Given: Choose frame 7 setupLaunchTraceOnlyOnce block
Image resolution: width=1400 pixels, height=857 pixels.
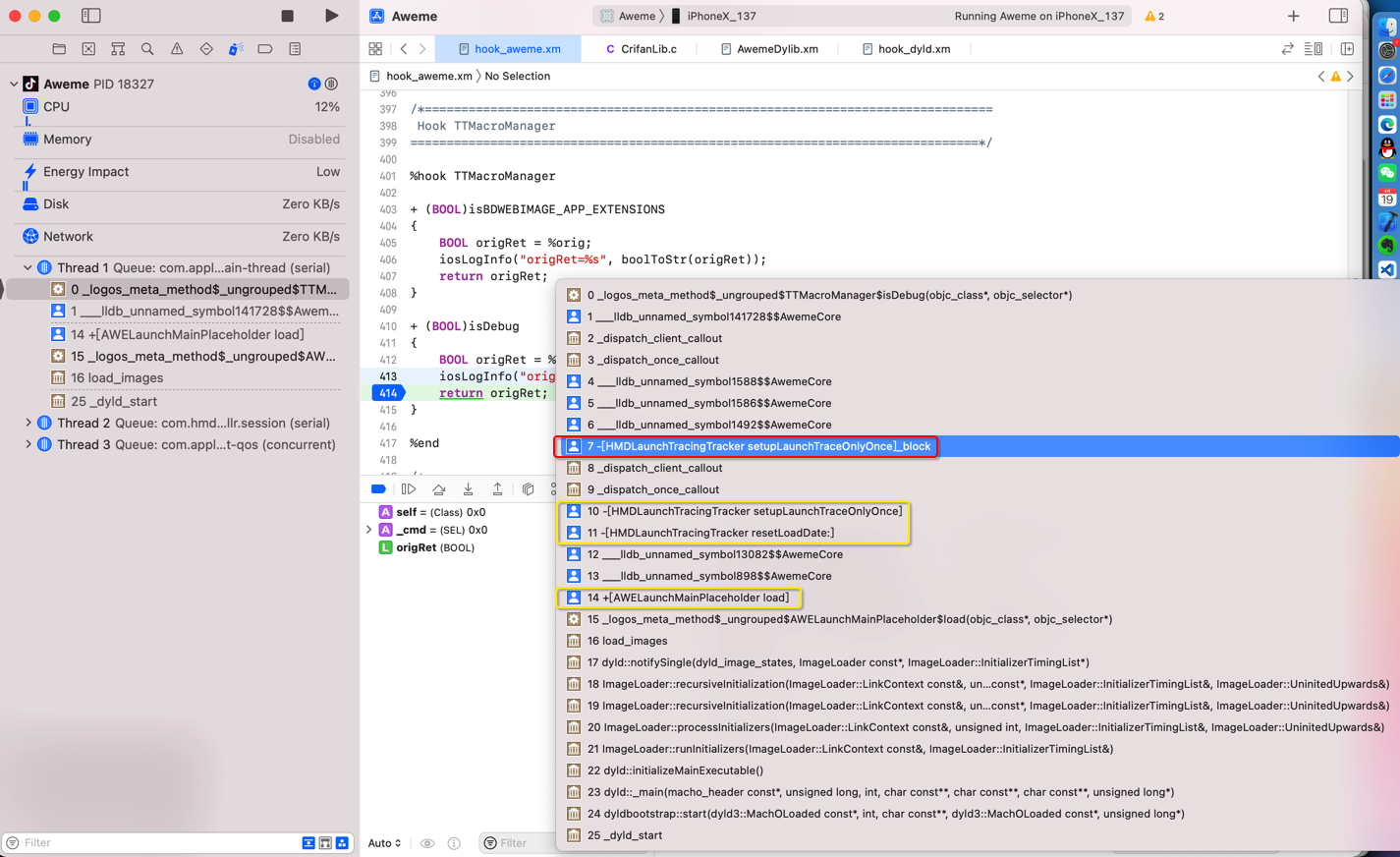Looking at the screenshot, I should pyautogui.click(x=978, y=446).
